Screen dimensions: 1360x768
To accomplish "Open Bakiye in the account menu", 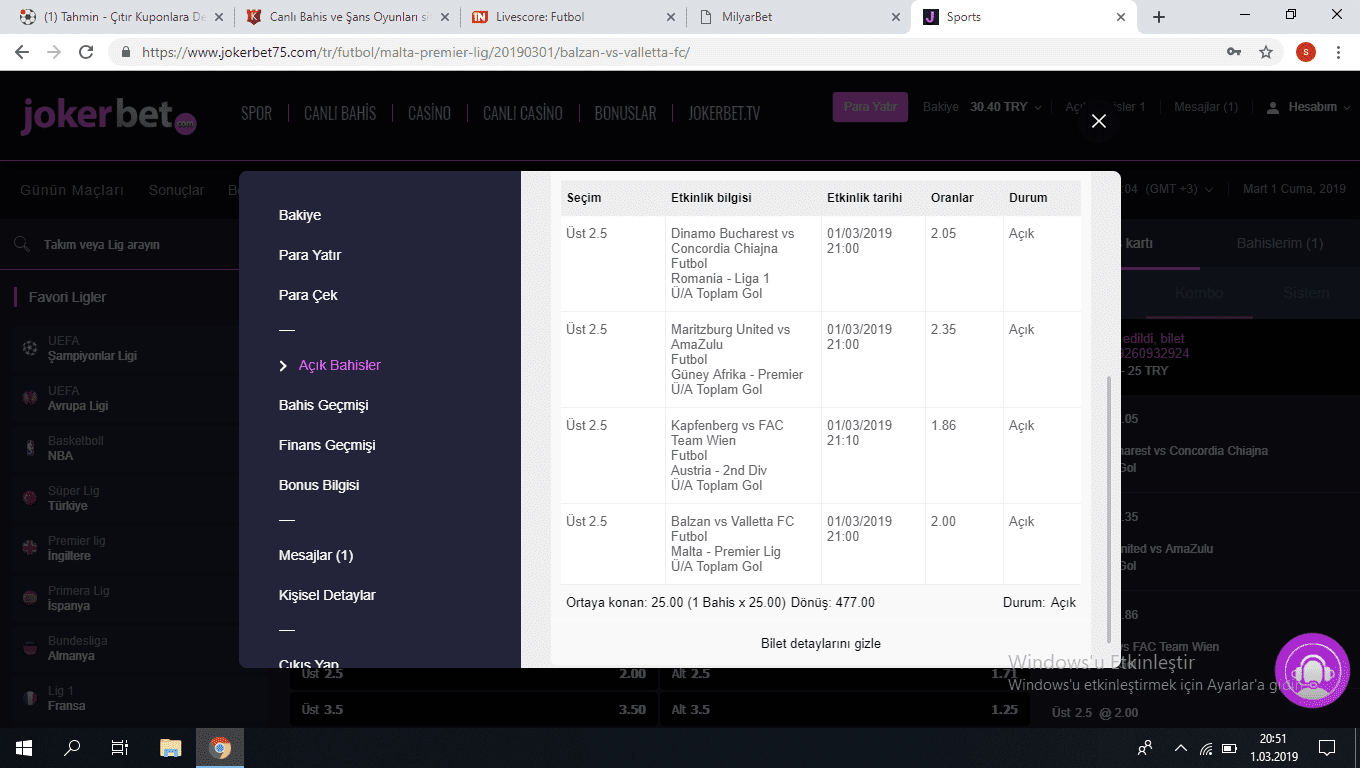I will pyautogui.click(x=300, y=215).
